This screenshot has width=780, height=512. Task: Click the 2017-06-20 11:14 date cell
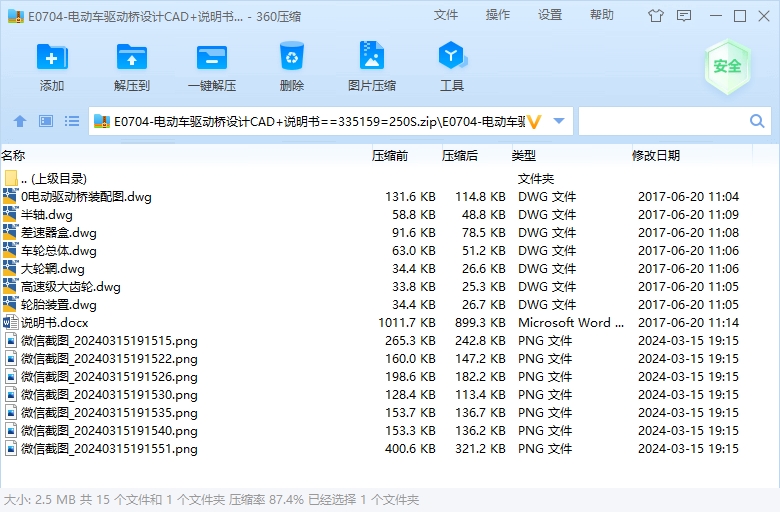tap(688, 322)
